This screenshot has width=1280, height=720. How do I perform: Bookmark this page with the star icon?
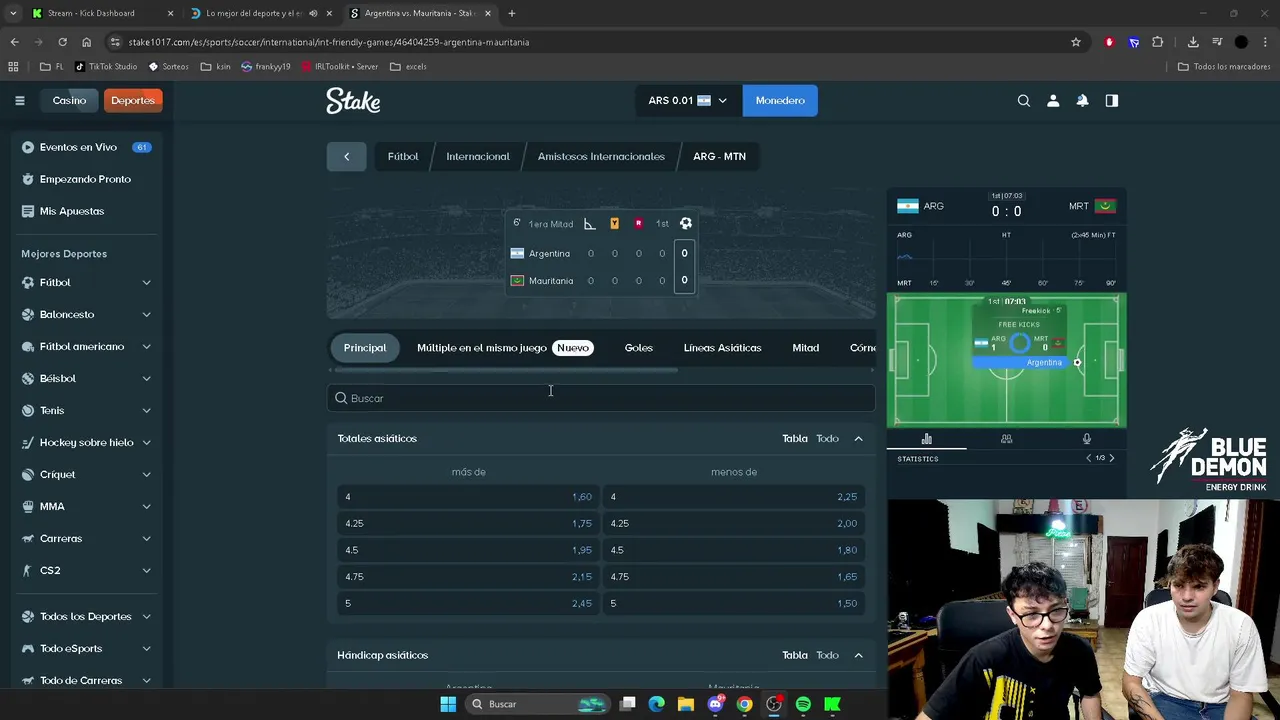[x=1076, y=42]
